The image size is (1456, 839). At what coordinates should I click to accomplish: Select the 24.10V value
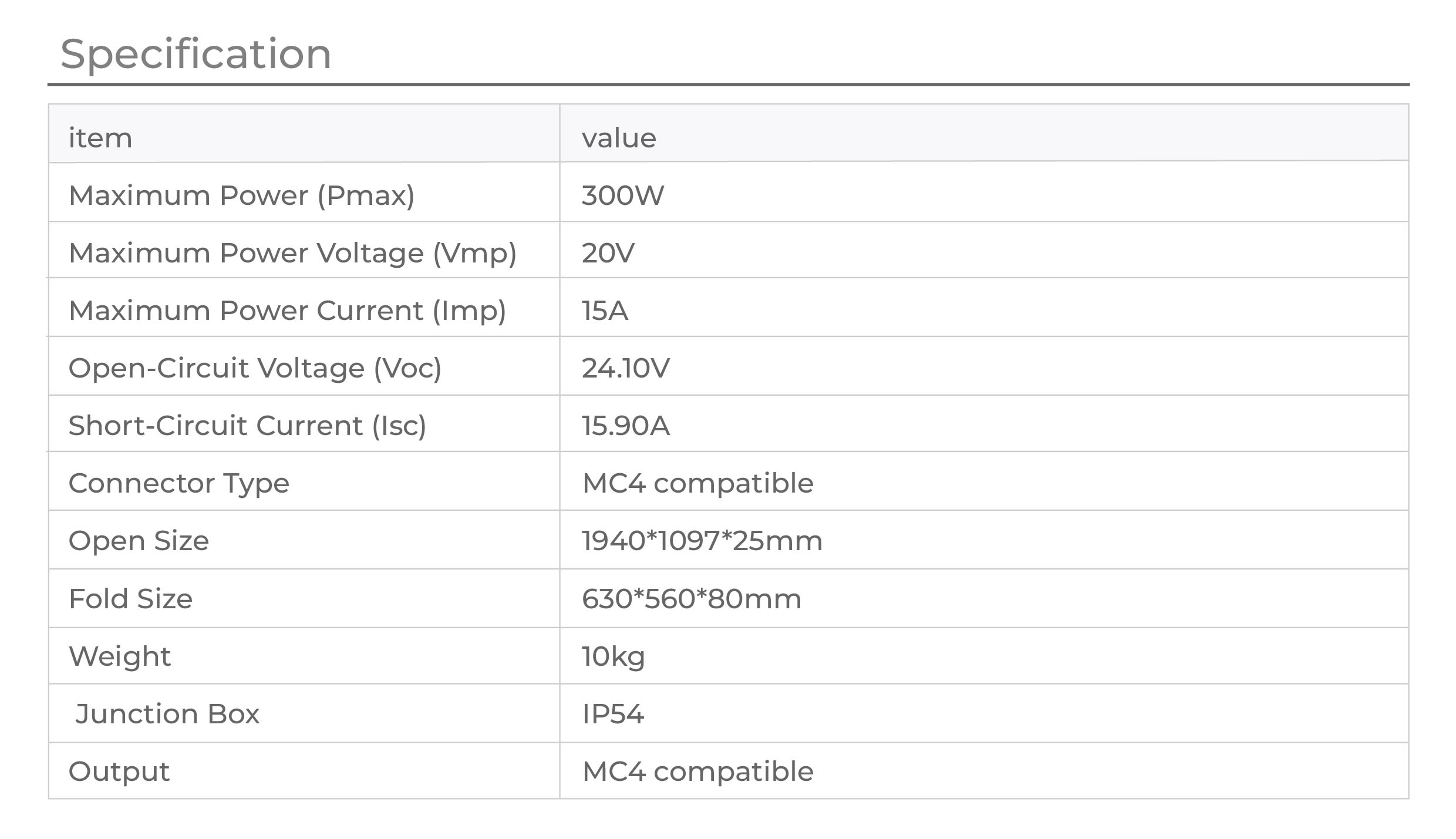coord(625,368)
